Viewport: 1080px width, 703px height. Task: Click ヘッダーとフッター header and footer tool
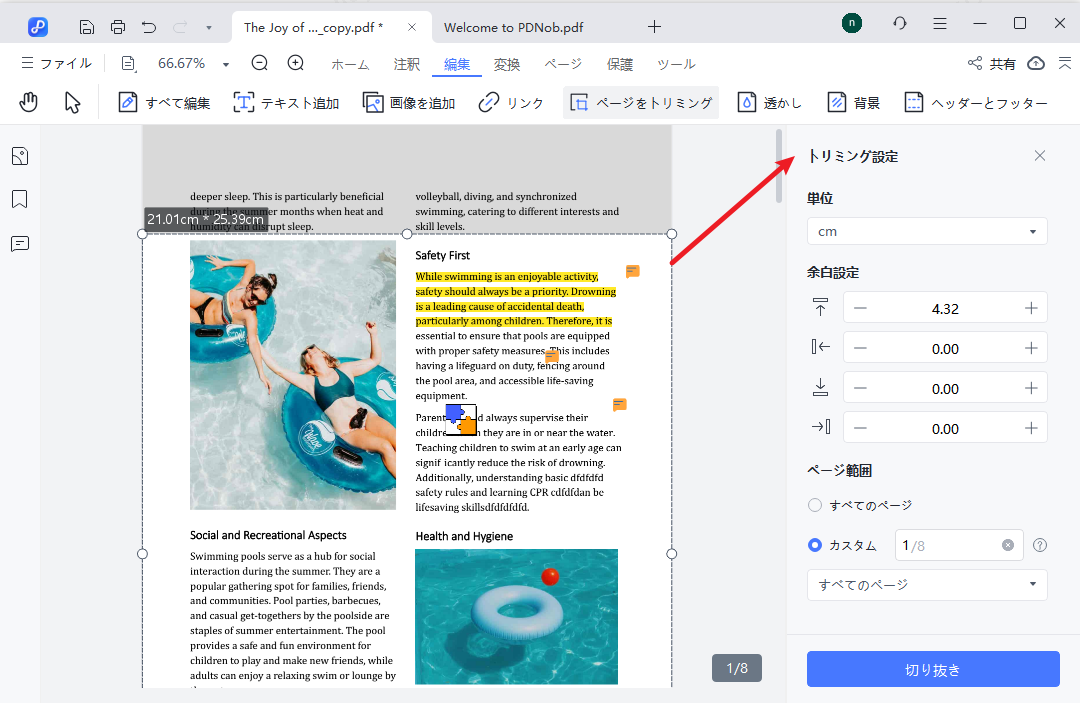click(976, 103)
